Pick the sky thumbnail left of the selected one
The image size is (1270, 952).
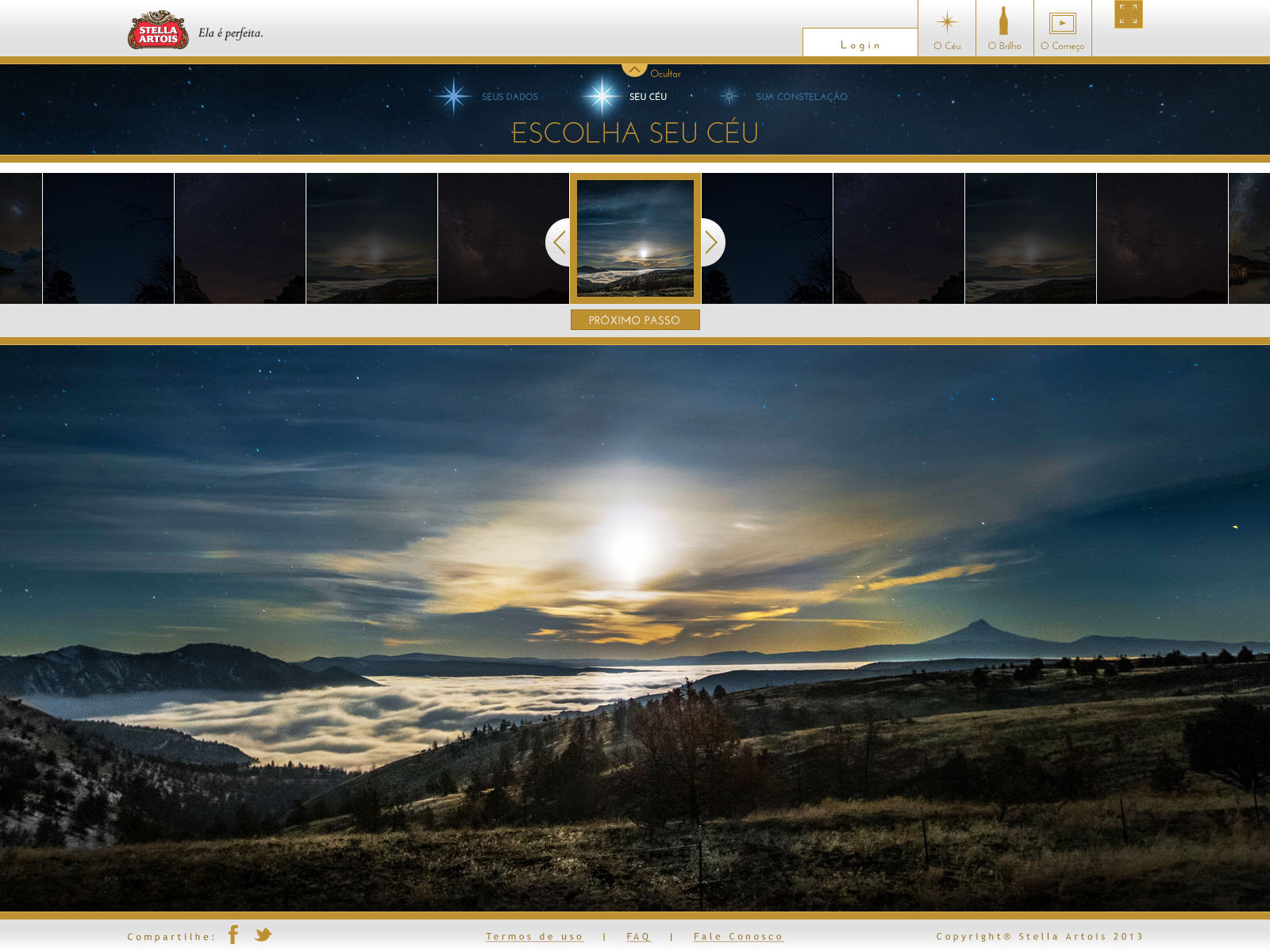[503, 238]
